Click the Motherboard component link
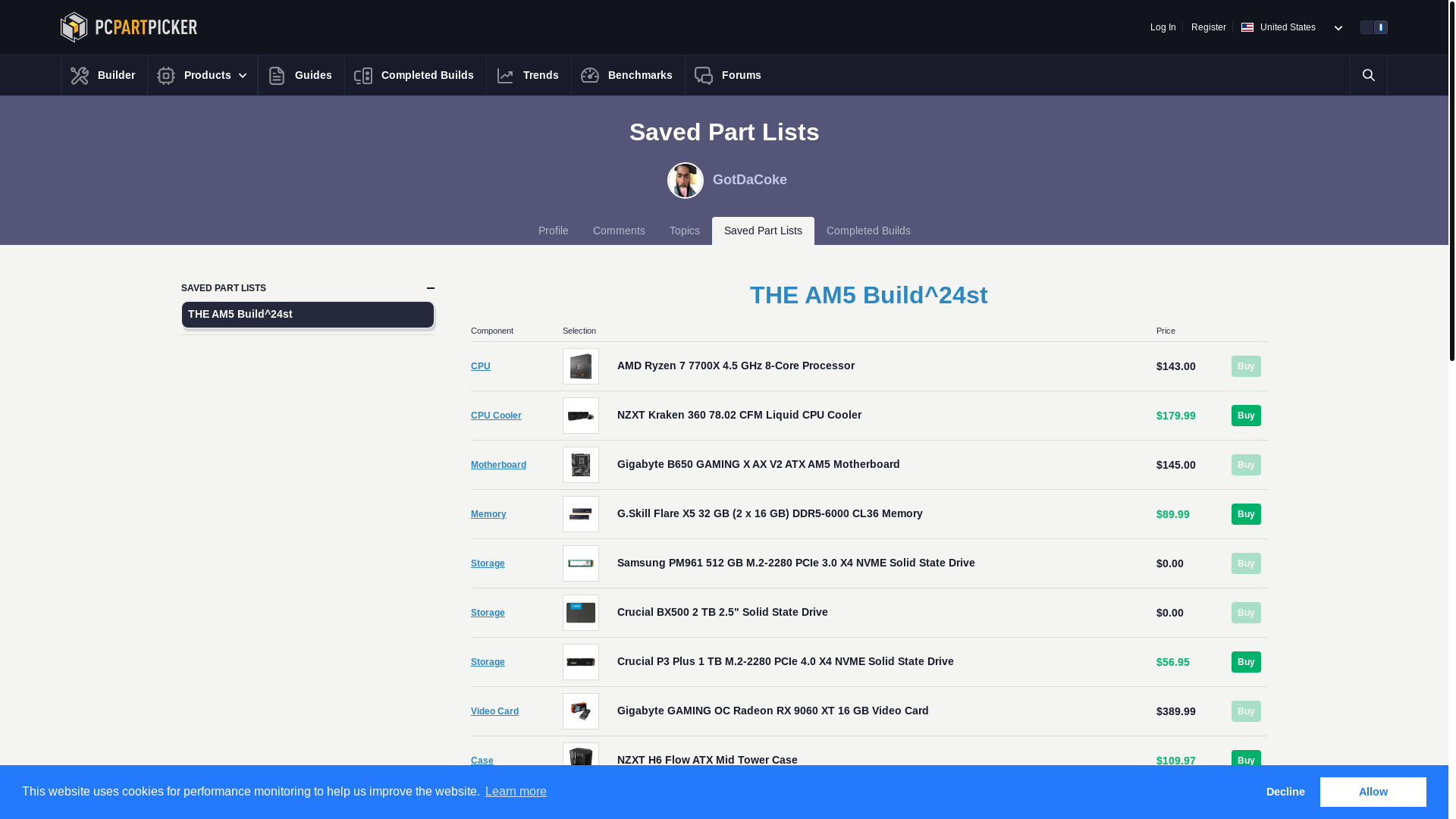 tap(498, 465)
